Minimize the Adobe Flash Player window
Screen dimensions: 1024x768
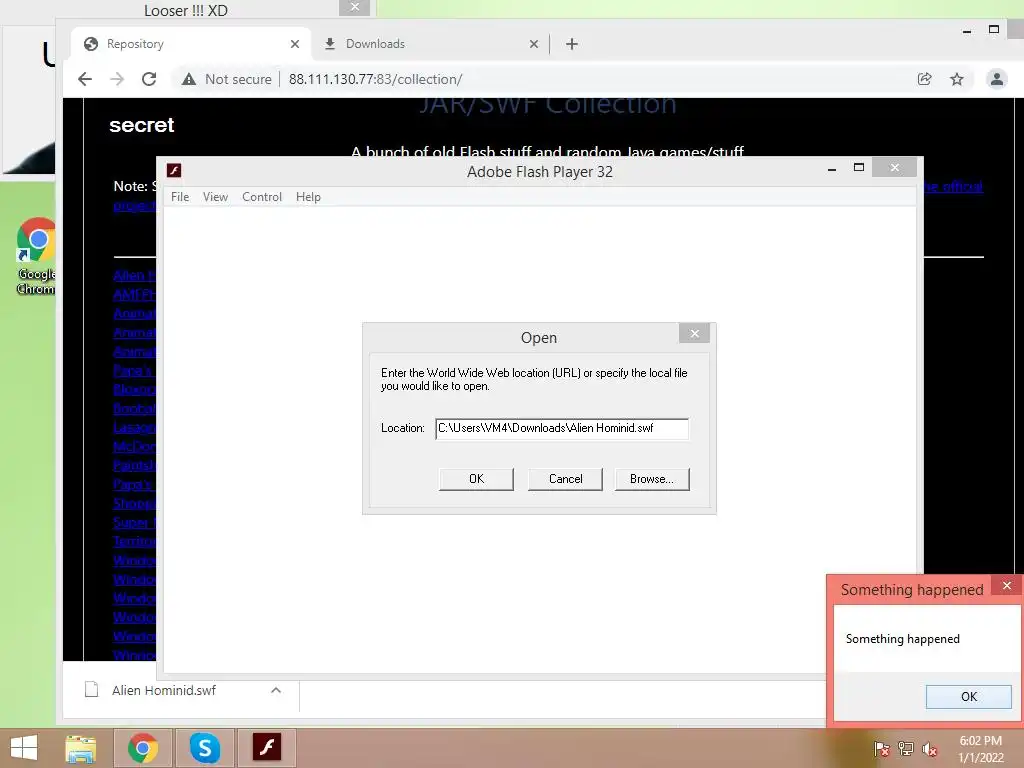point(831,168)
